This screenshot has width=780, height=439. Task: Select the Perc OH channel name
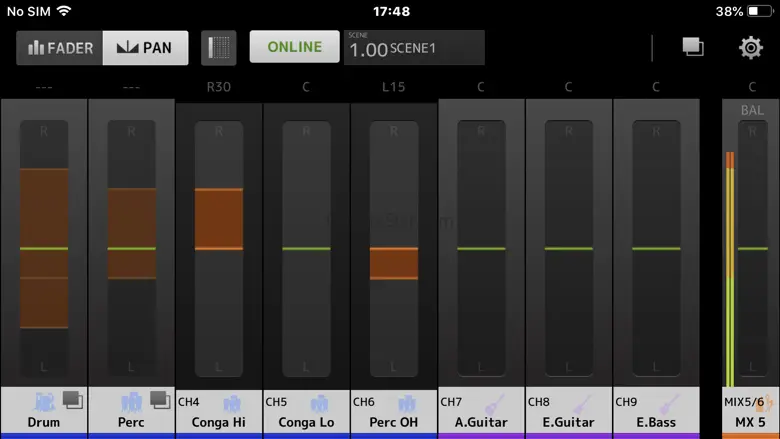393,422
